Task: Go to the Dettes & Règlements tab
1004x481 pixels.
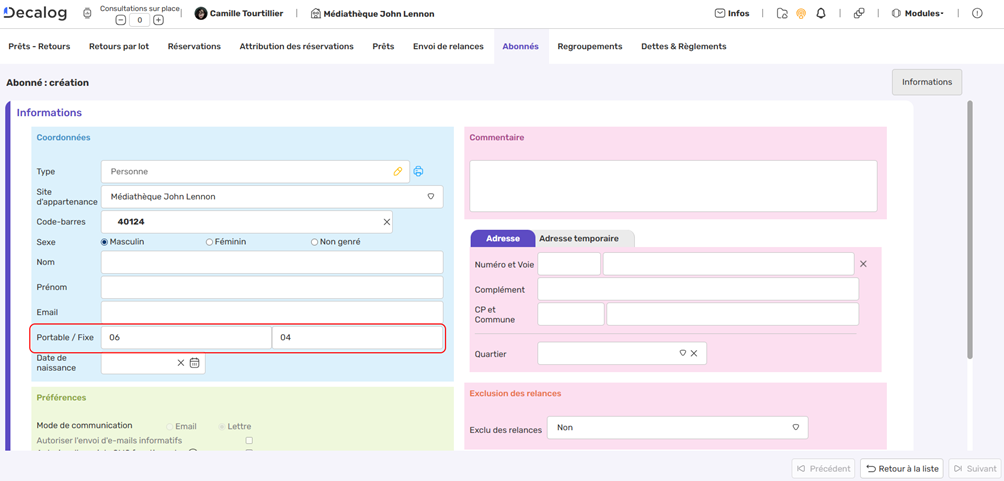Action: (683, 47)
